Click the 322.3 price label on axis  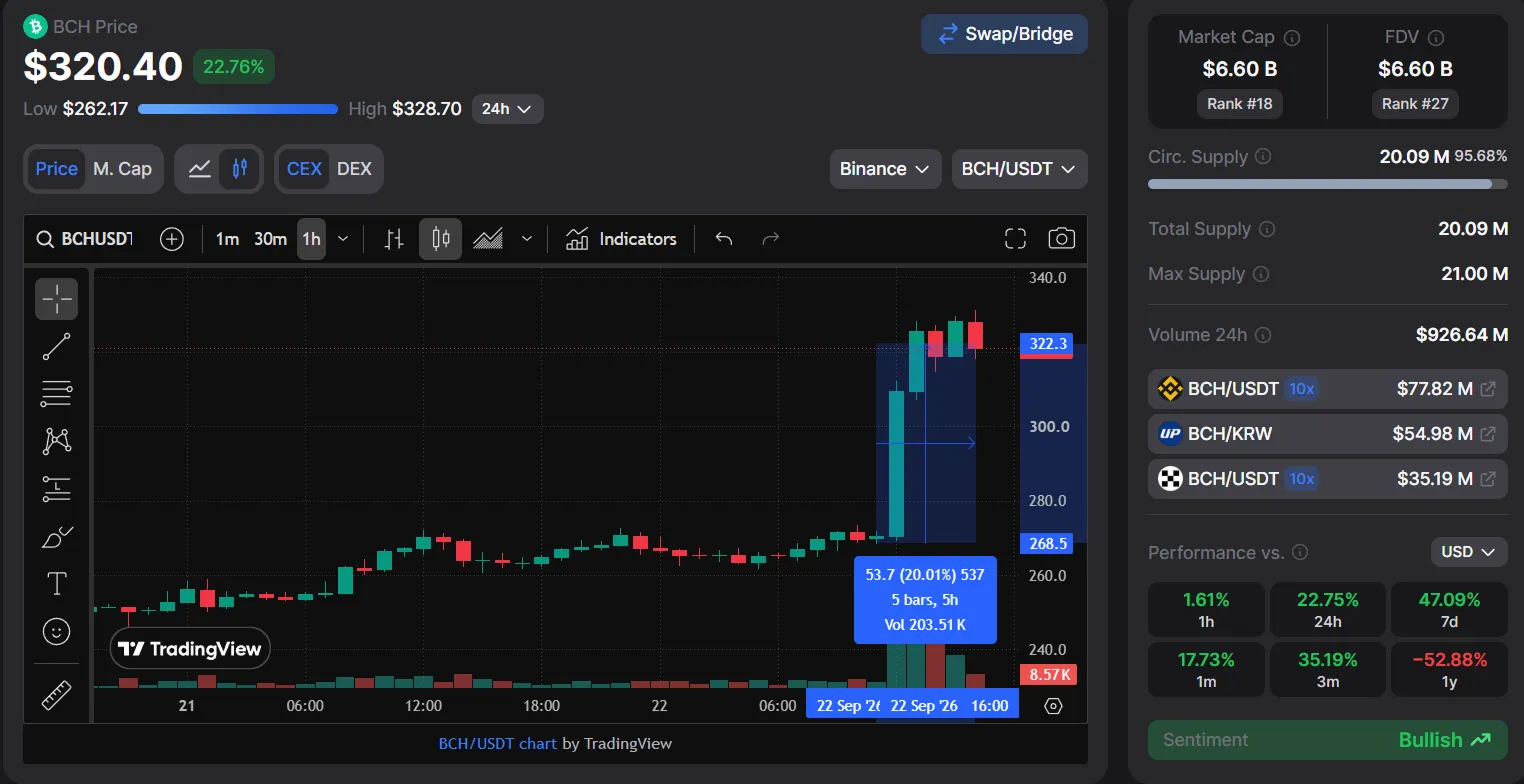pyautogui.click(x=1046, y=344)
